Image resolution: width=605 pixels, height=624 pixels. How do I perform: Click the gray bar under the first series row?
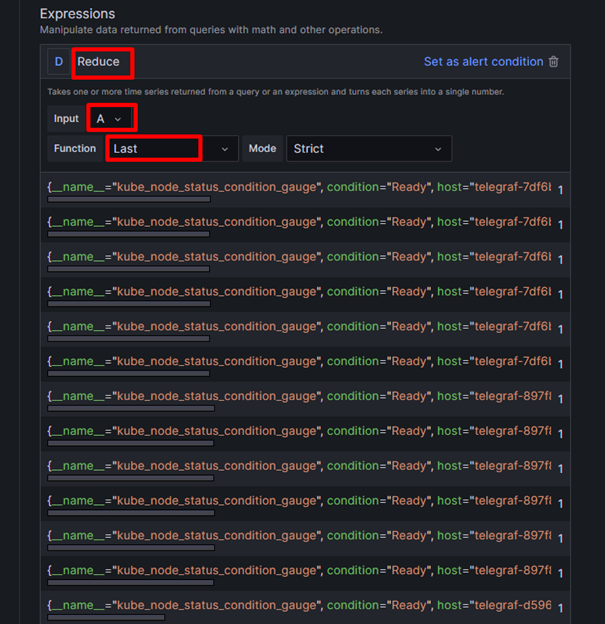[x=128, y=200]
